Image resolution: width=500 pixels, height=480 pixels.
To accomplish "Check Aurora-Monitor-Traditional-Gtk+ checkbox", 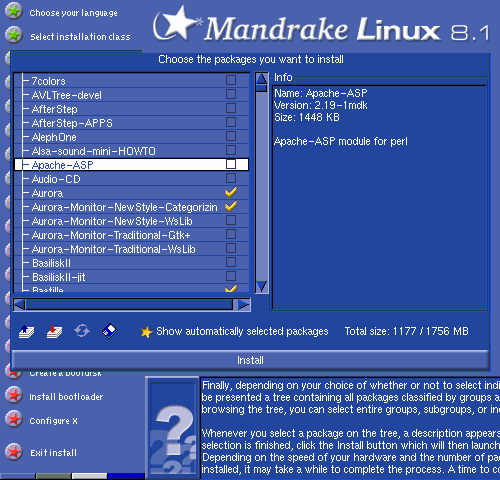I will coord(231,234).
